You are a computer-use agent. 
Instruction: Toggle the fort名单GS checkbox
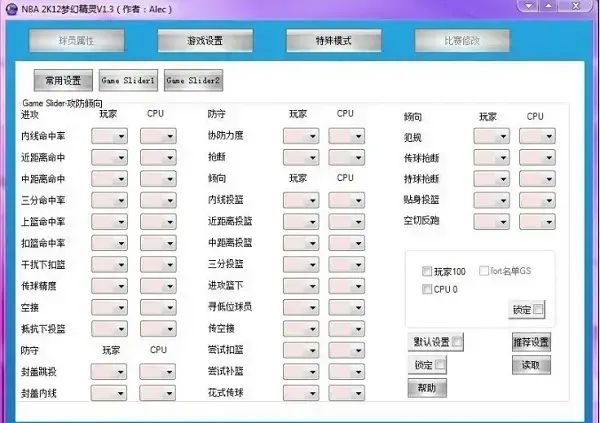pyautogui.click(x=484, y=271)
